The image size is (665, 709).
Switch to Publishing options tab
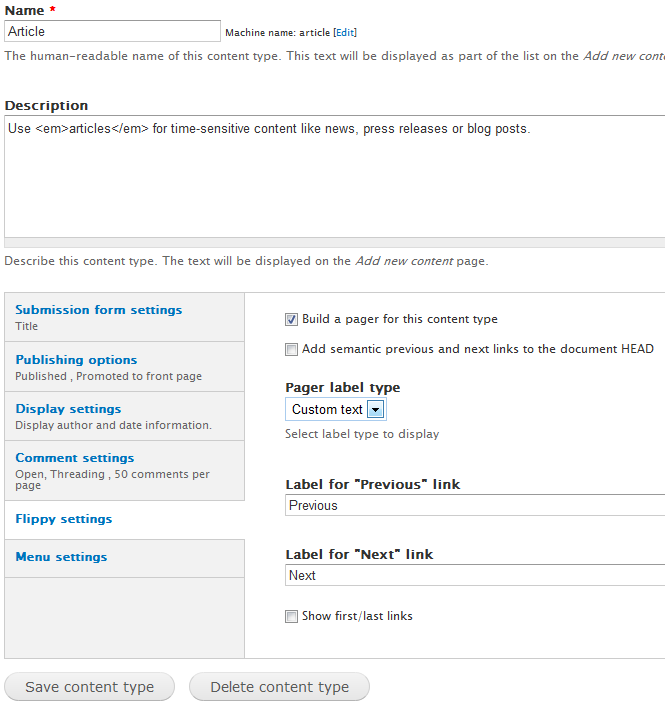coord(76,360)
